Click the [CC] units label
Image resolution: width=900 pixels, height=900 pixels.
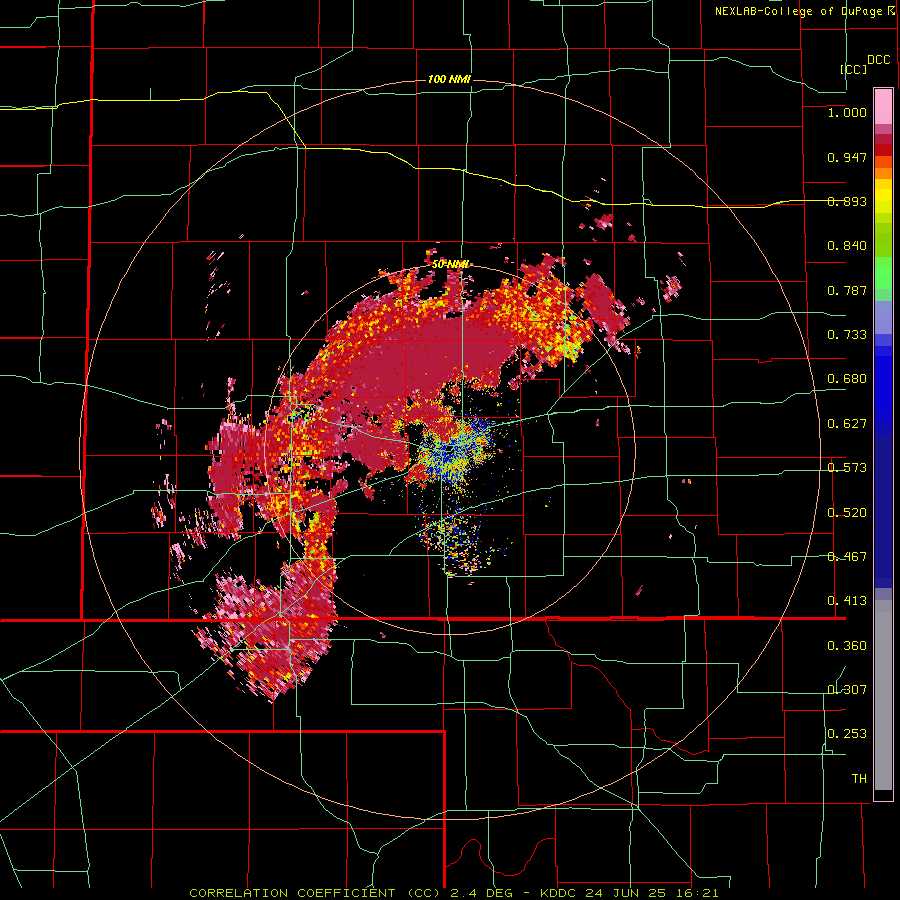tap(854, 69)
